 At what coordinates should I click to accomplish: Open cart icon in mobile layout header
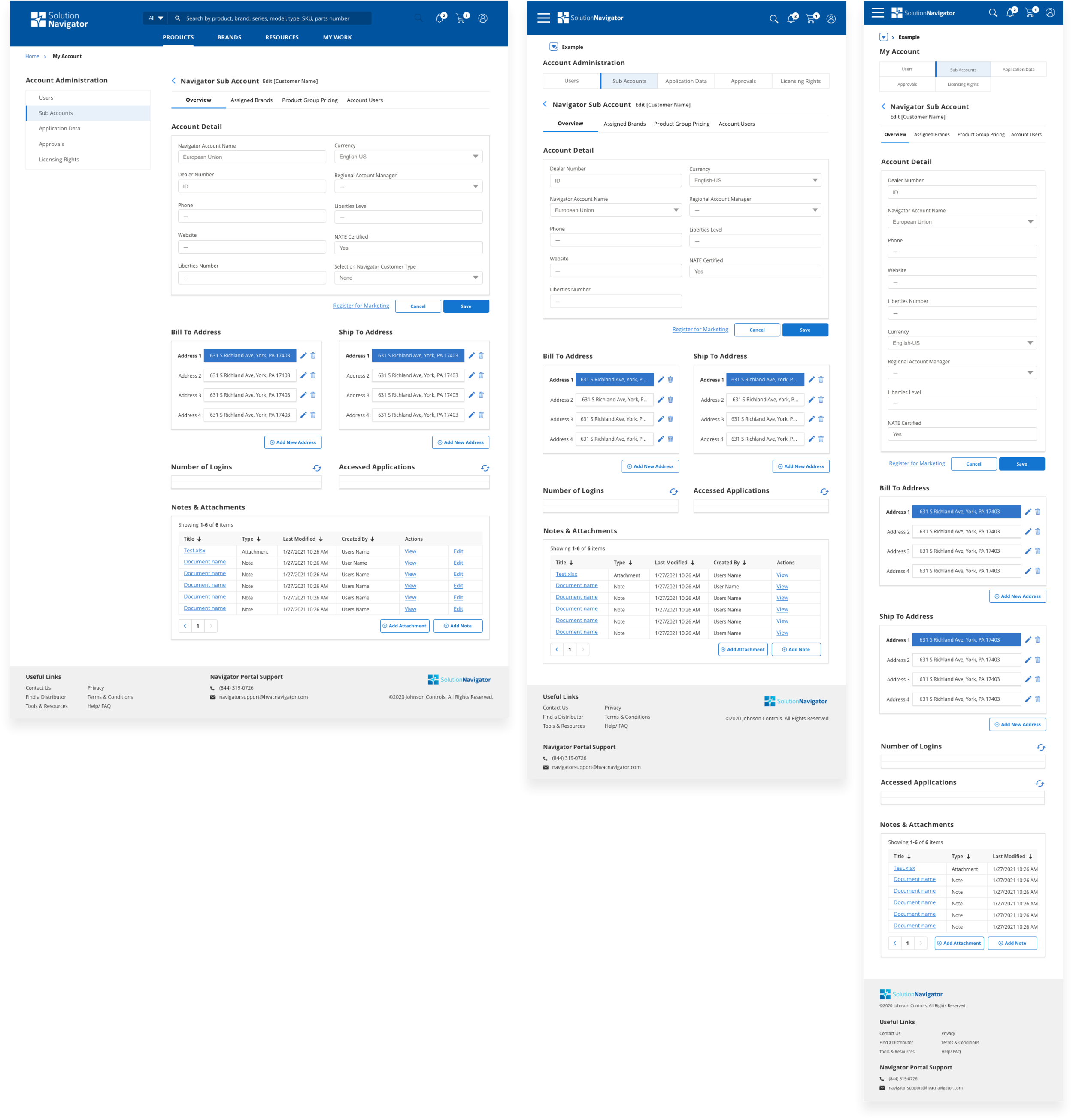[x=1031, y=12]
